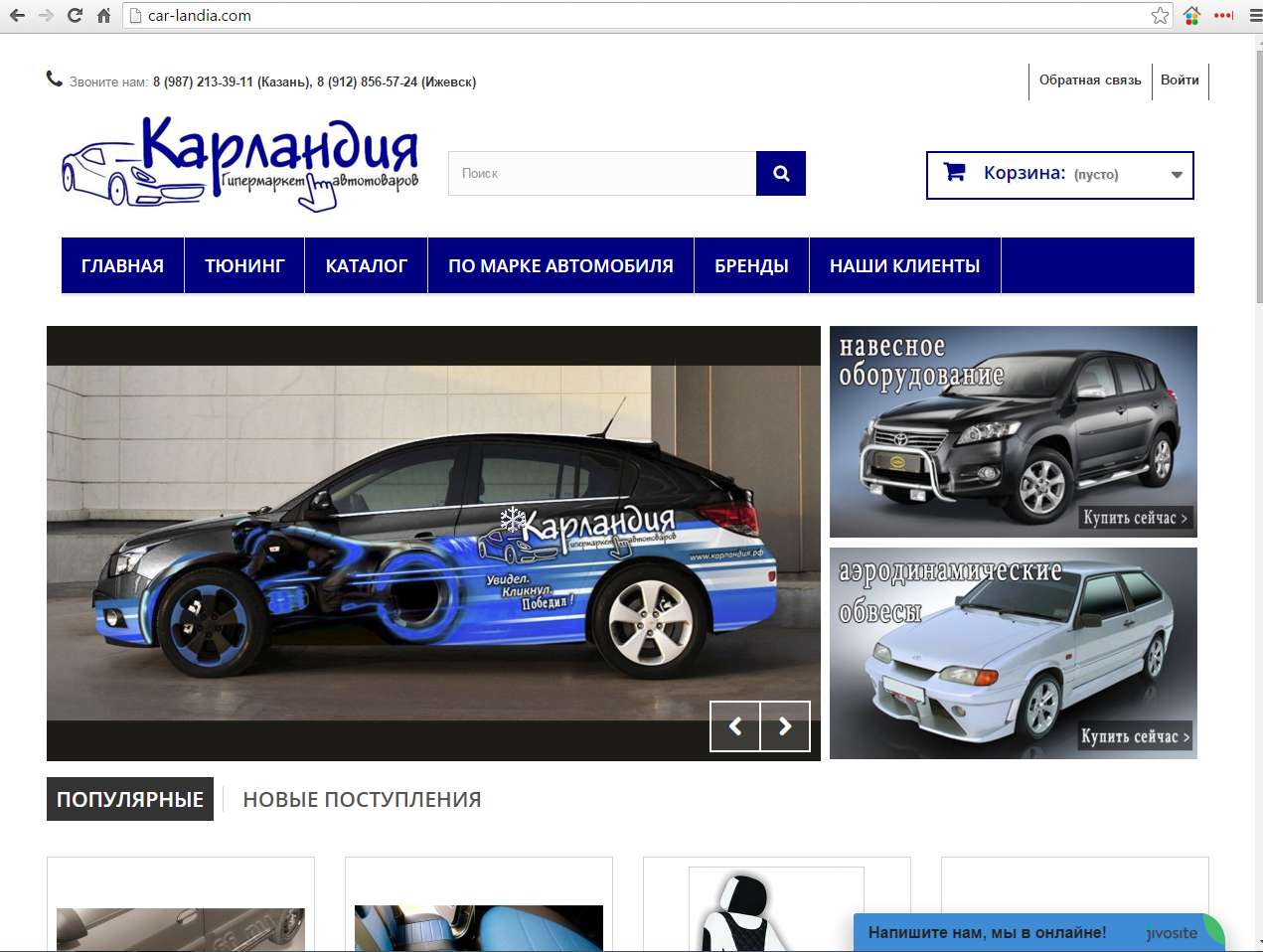Click the jivosite label in chat widget

(1172, 933)
